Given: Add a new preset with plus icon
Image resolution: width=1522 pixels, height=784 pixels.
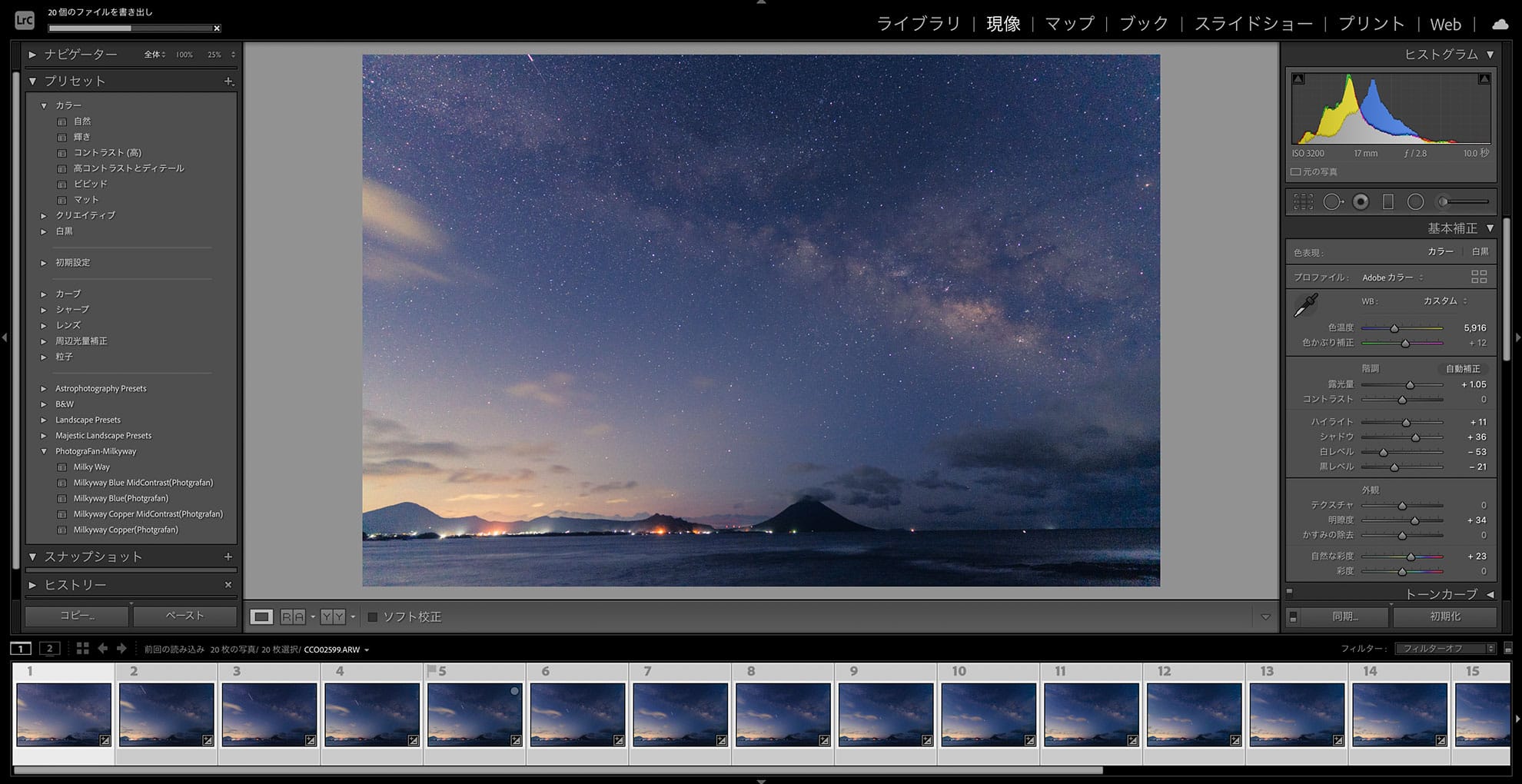Looking at the screenshot, I should 228,81.
